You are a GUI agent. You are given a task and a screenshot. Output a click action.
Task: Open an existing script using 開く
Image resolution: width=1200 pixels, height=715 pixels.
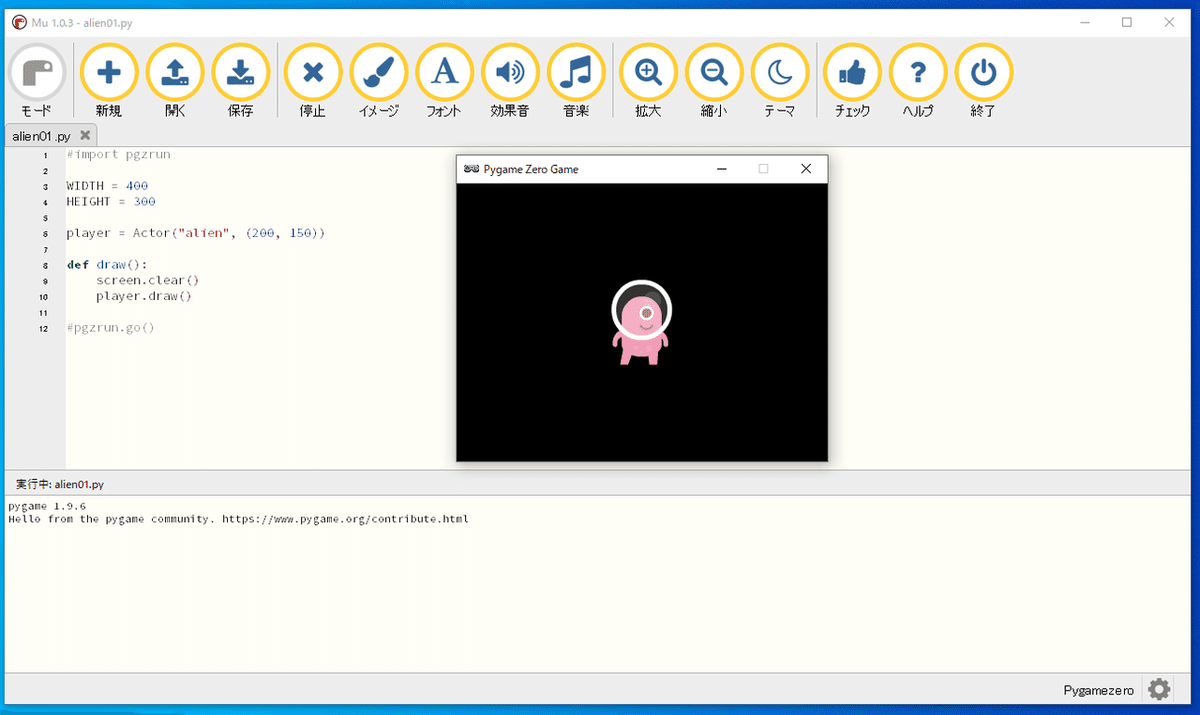[175, 71]
